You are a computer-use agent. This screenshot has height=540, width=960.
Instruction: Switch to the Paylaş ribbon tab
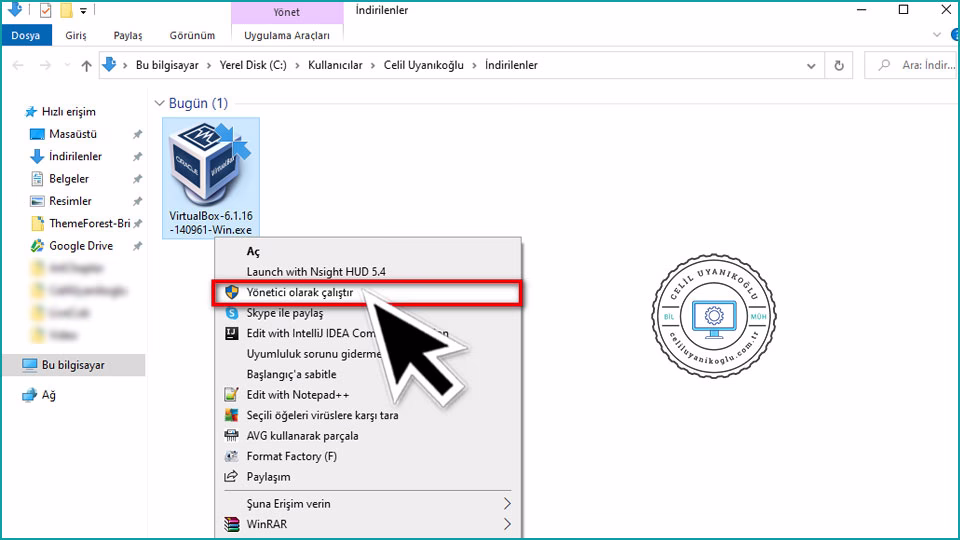pyautogui.click(x=128, y=36)
